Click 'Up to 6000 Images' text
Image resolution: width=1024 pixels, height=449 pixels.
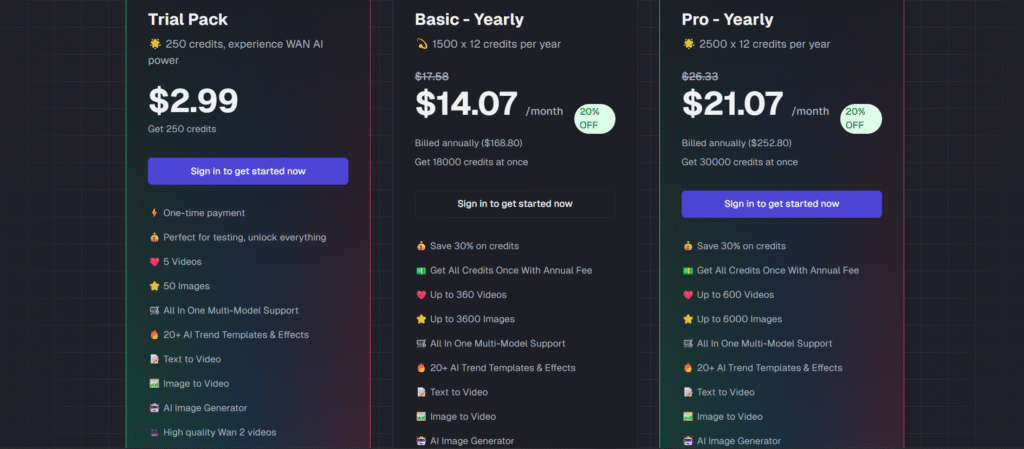click(739, 319)
